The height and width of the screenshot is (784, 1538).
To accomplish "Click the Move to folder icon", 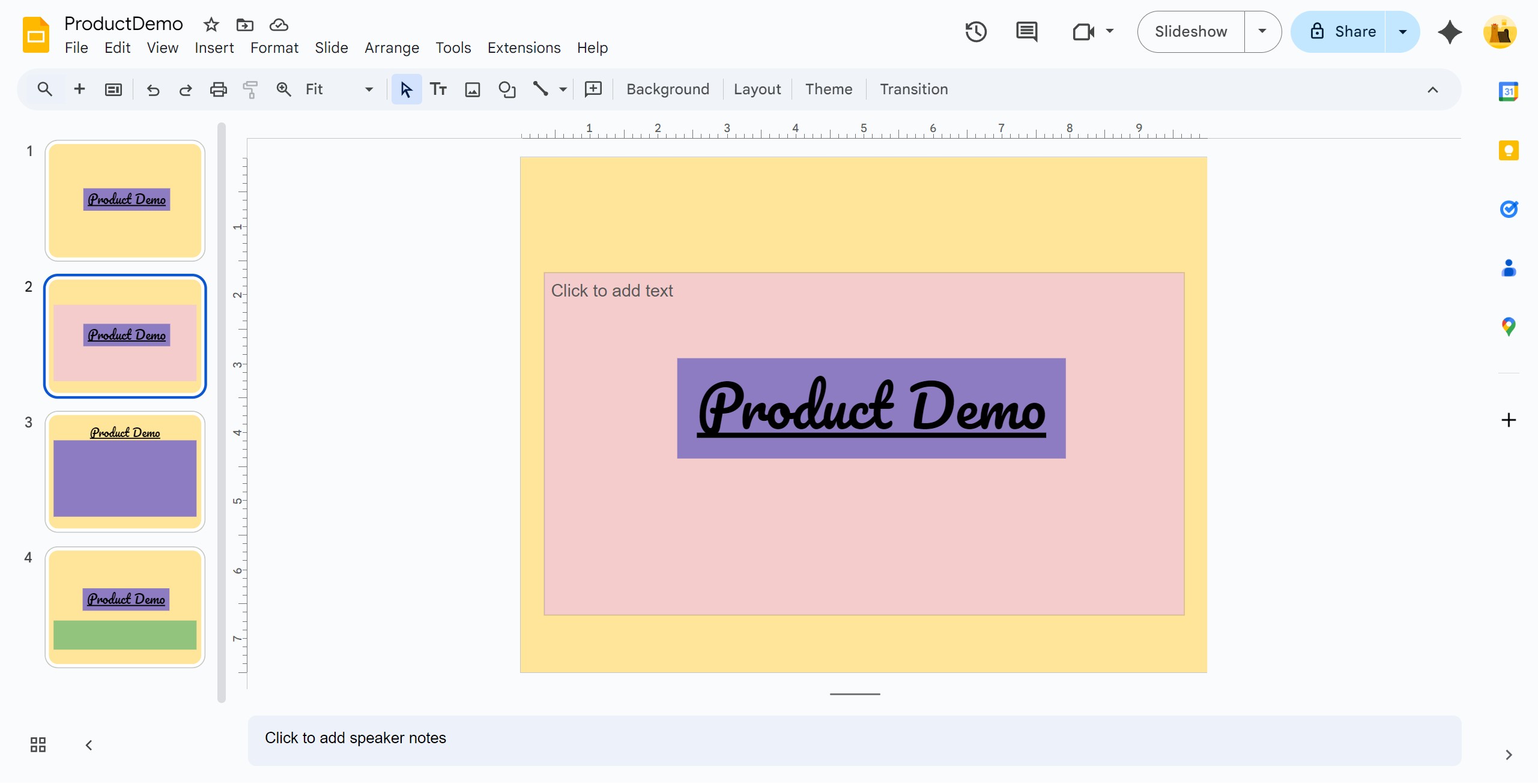I will click(x=244, y=25).
